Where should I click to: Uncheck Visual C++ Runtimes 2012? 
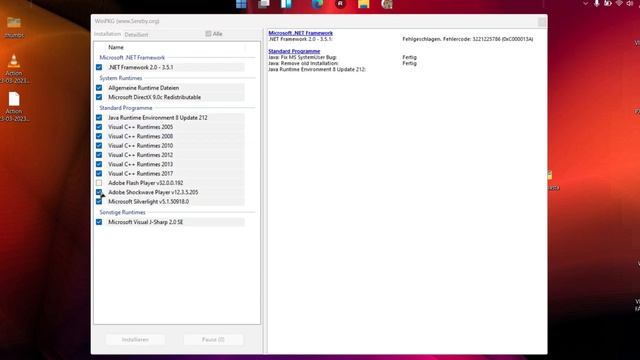(99, 155)
